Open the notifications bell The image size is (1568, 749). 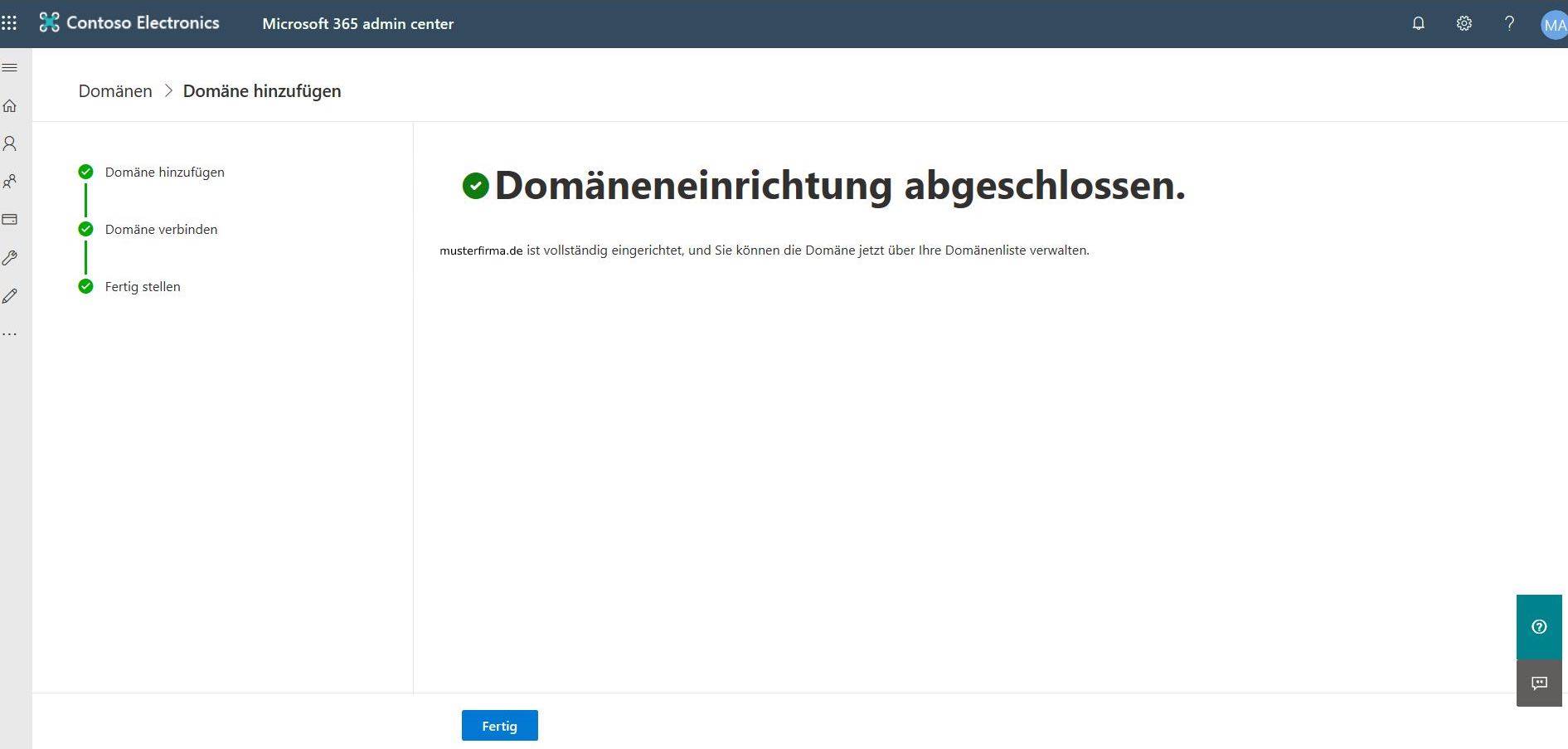point(1418,23)
